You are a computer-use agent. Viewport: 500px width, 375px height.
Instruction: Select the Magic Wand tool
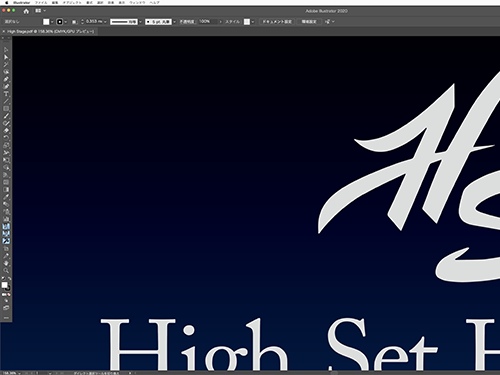[x=6, y=65]
